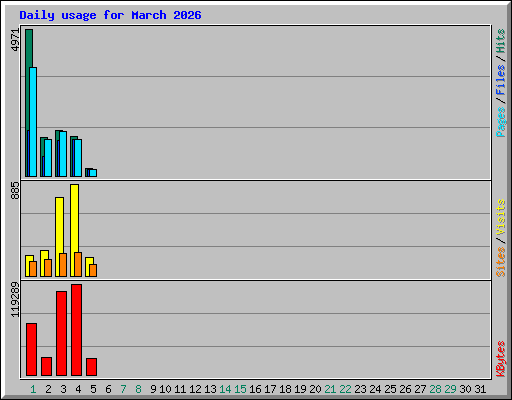Click the tallest red KBytes bar for day 4
The width and height of the screenshot is (512, 400).
[76, 330]
